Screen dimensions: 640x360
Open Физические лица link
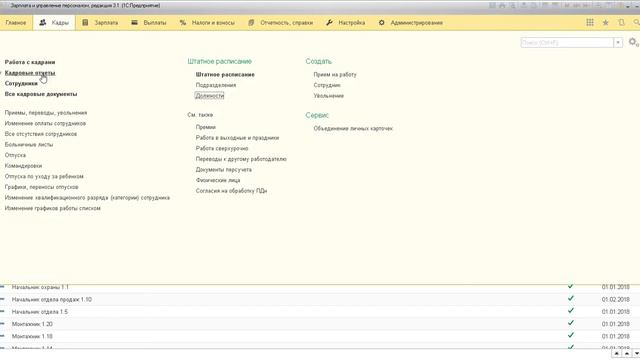click(x=218, y=180)
